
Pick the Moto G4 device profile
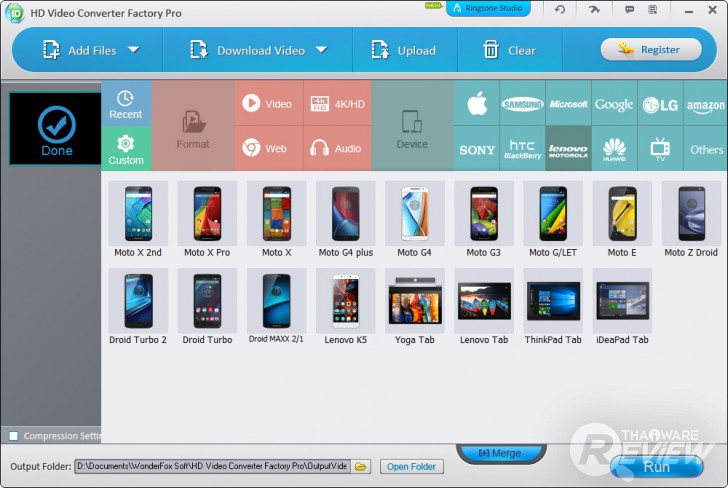pos(415,220)
